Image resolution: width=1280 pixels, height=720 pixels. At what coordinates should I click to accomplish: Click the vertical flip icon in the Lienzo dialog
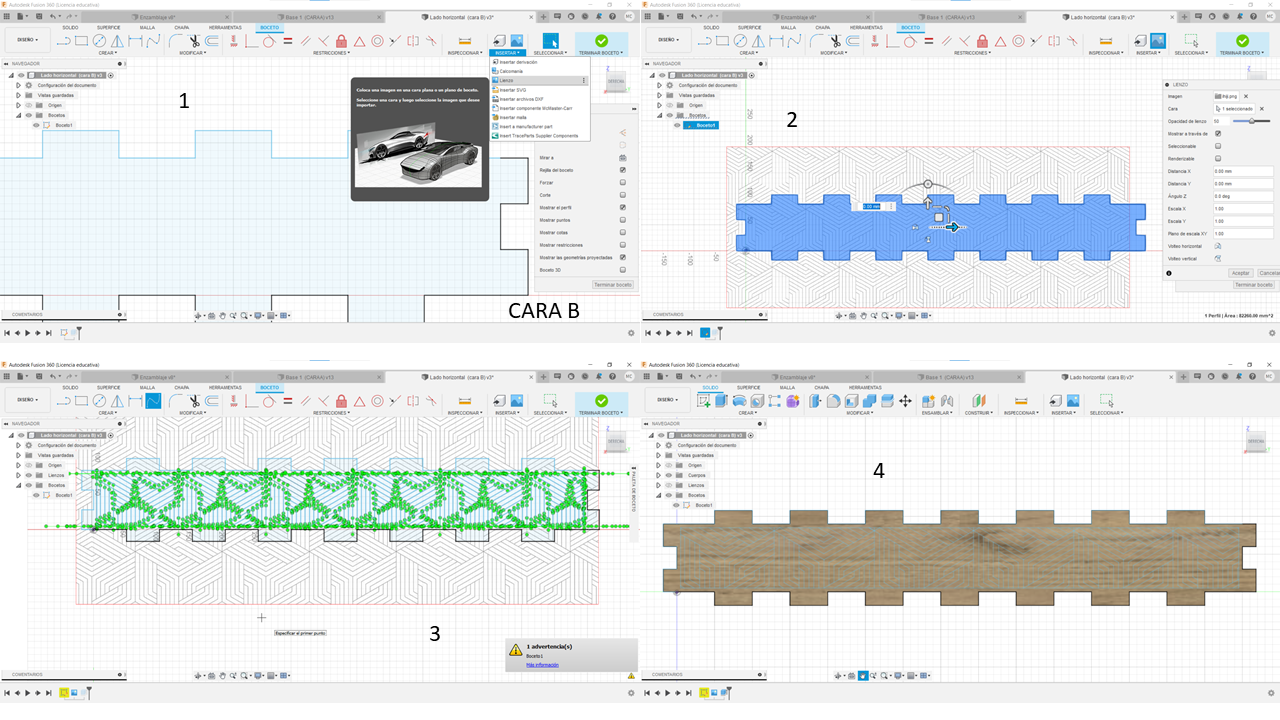pos(1218,258)
